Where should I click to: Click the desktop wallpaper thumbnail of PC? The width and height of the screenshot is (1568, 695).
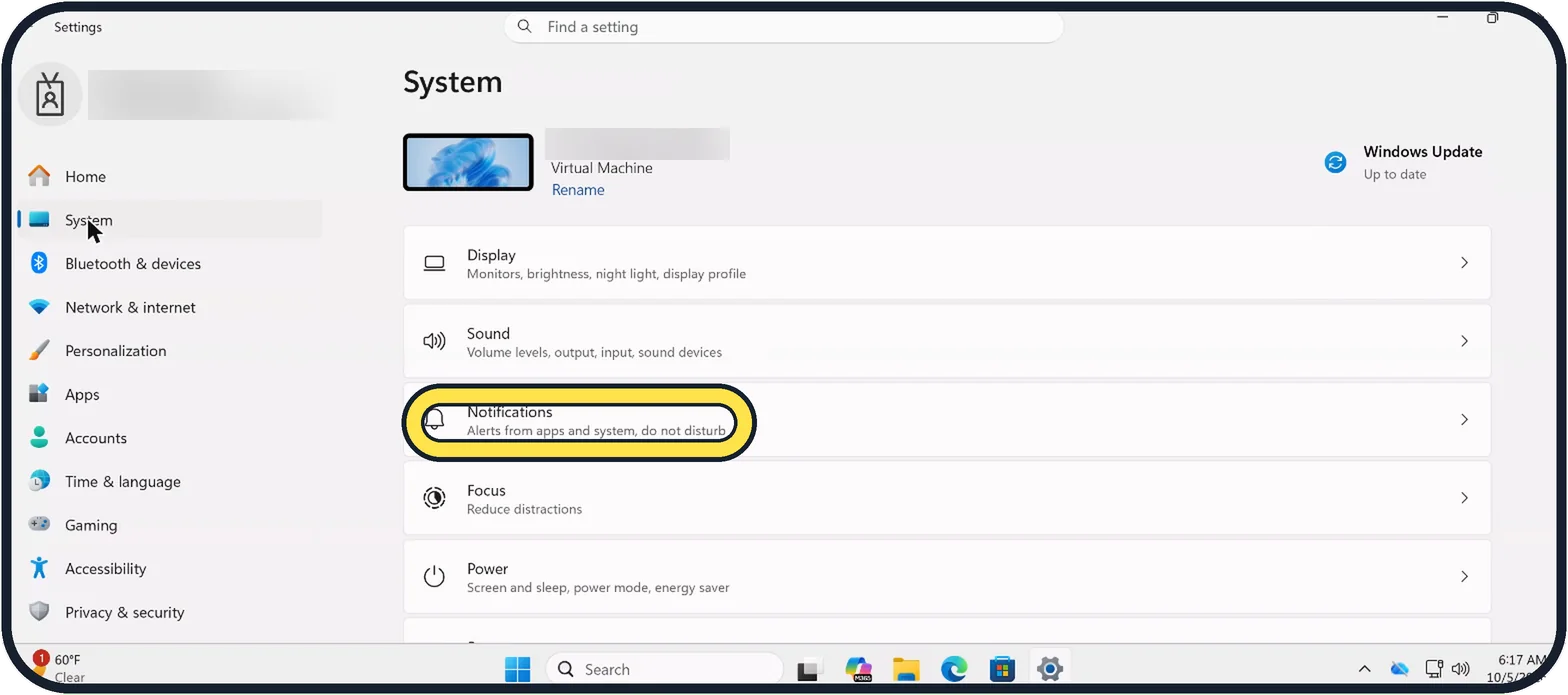[468, 162]
